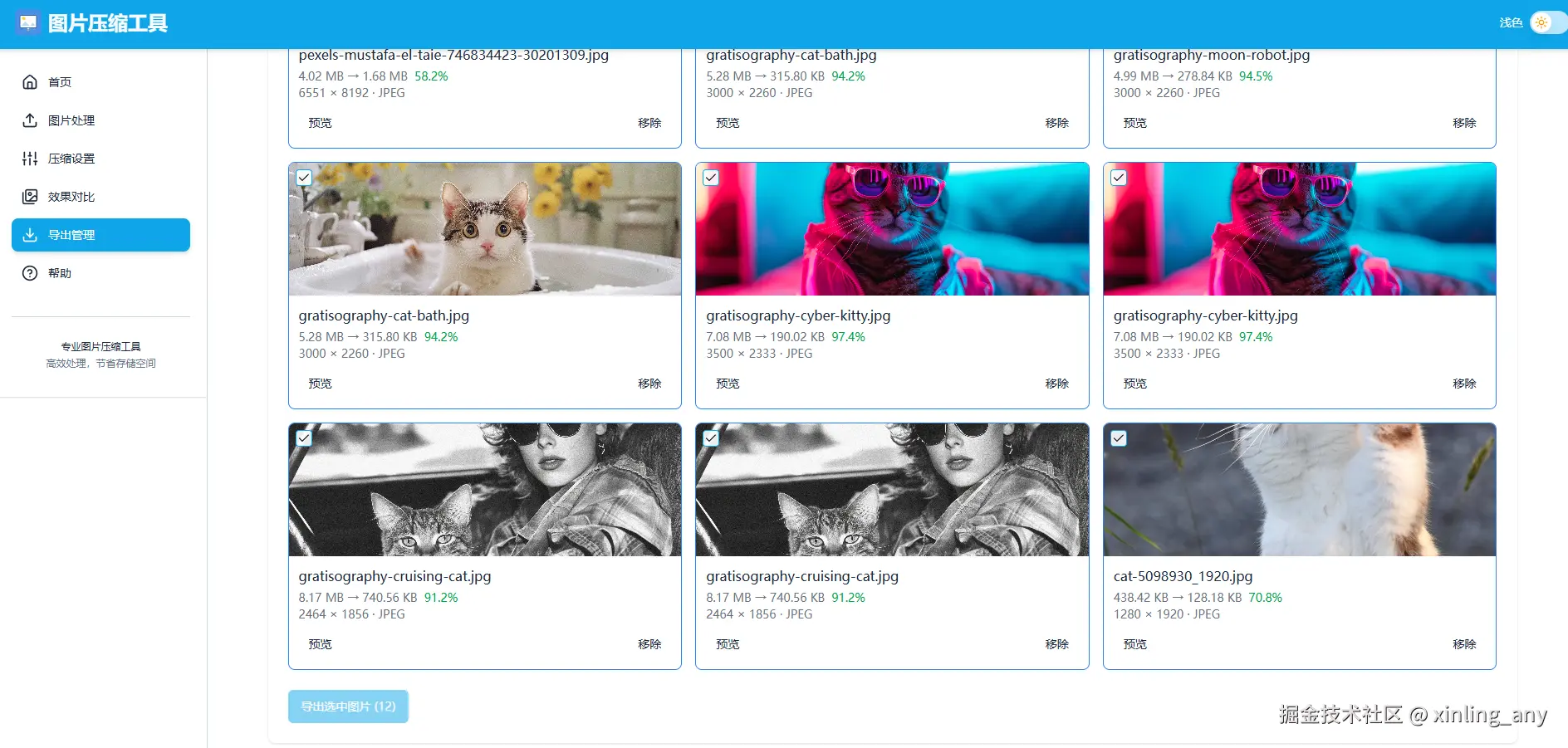Viewport: 1568px width, 748px height.
Task: Click 预览 on the cat-5098930_1920.jpg card
Action: pos(1134,644)
